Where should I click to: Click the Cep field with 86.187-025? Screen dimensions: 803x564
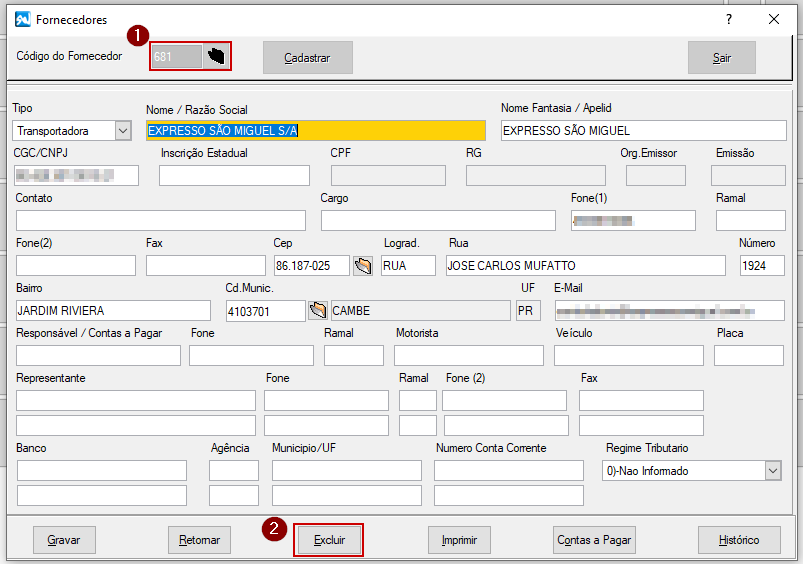(311, 265)
